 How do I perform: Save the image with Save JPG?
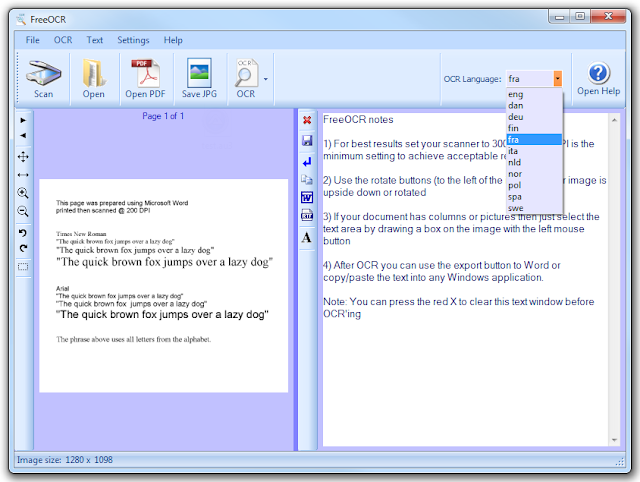point(199,79)
